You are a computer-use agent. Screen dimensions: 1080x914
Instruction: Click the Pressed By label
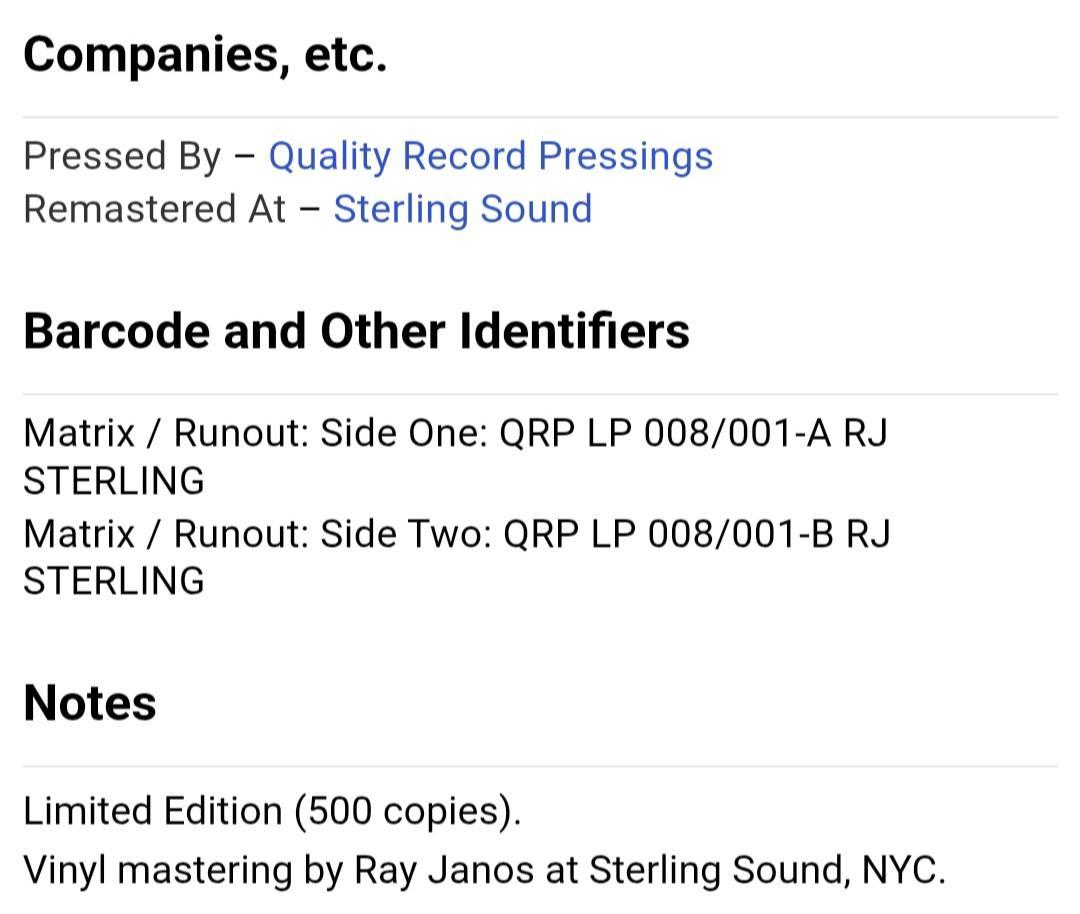point(122,156)
